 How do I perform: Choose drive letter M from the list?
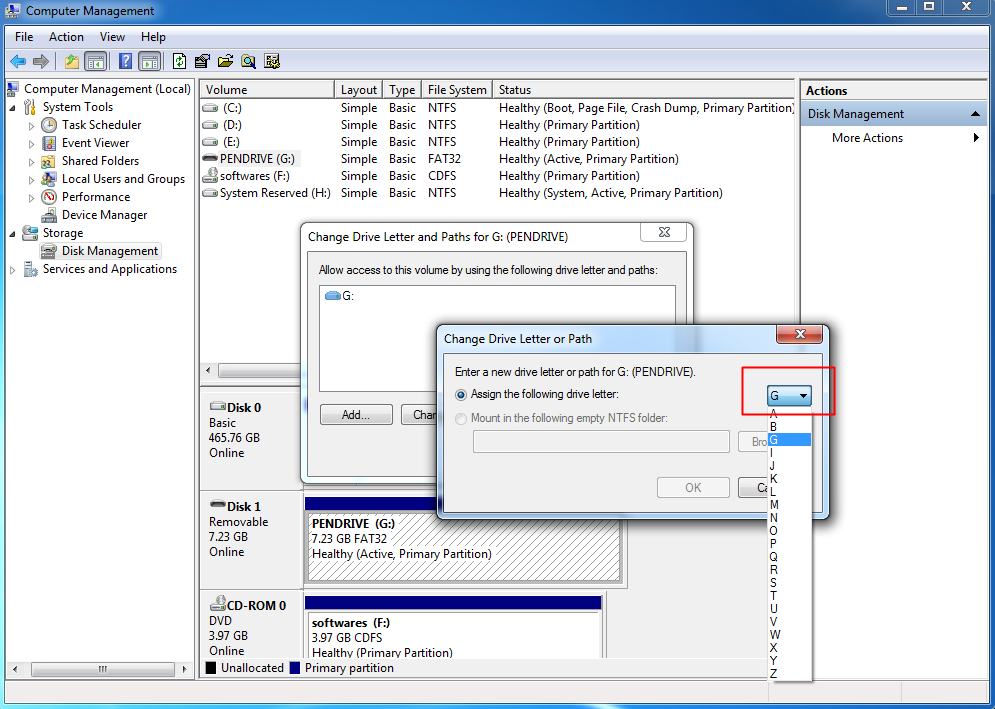(774, 505)
